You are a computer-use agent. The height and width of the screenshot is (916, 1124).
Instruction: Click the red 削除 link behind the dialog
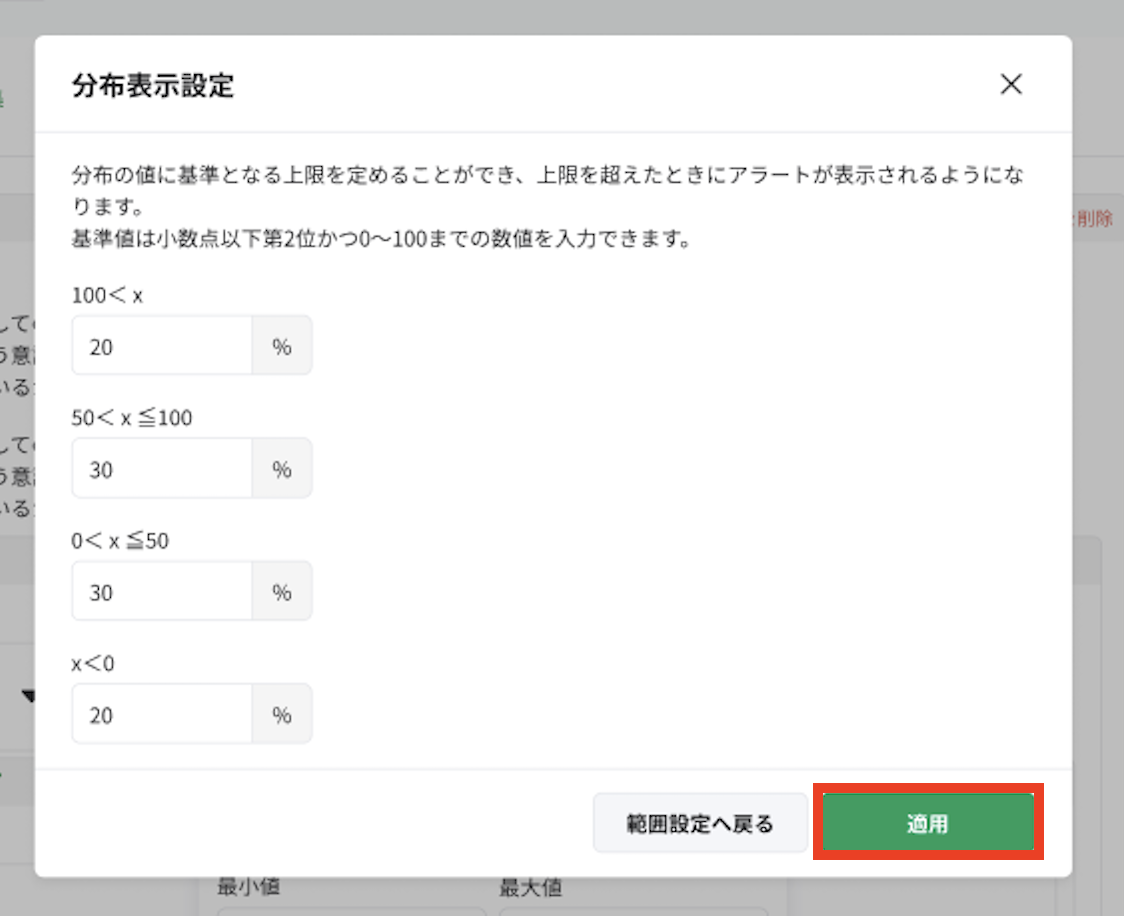click(1098, 218)
